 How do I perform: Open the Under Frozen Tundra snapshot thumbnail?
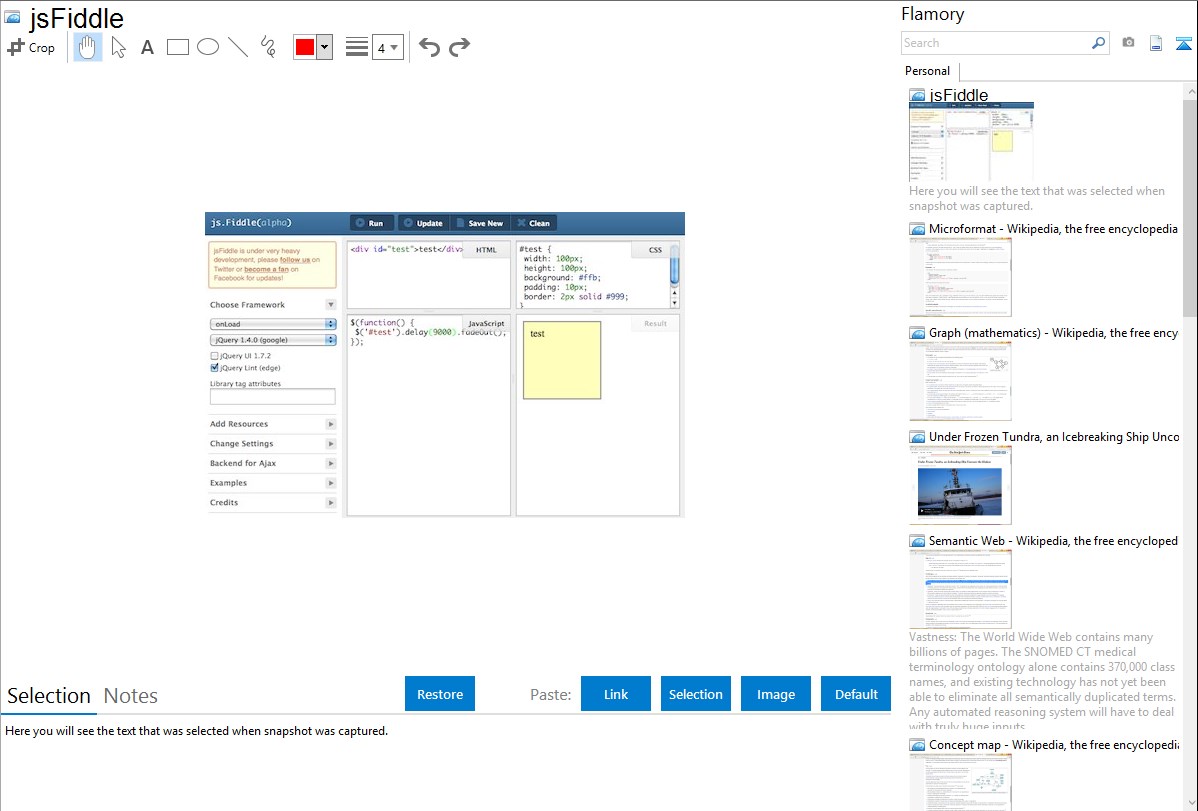(x=960, y=485)
